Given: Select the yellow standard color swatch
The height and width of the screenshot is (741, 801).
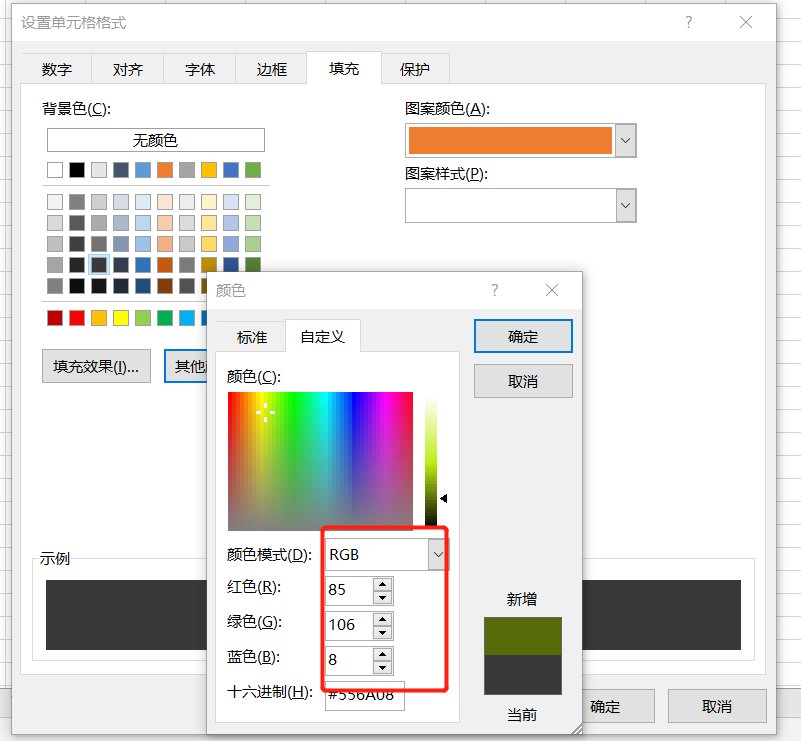Looking at the screenshot, I should coord(121,318).
